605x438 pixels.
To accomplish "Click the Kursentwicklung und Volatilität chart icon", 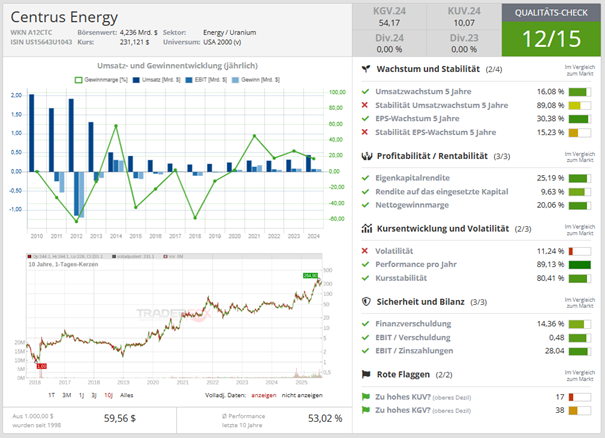I will click(367, 228).
